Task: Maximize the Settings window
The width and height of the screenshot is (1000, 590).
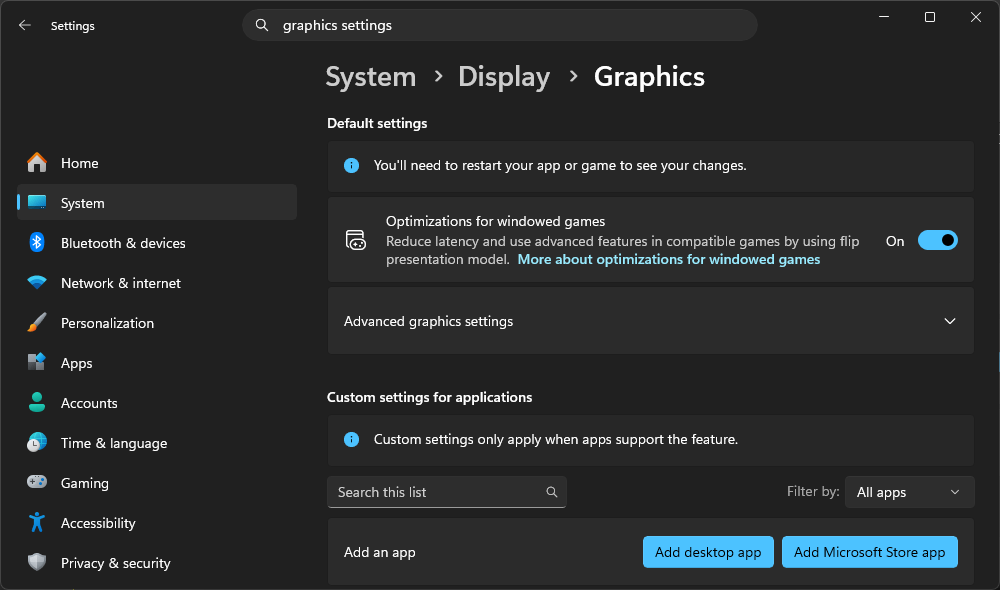Action: pos(930,17)
